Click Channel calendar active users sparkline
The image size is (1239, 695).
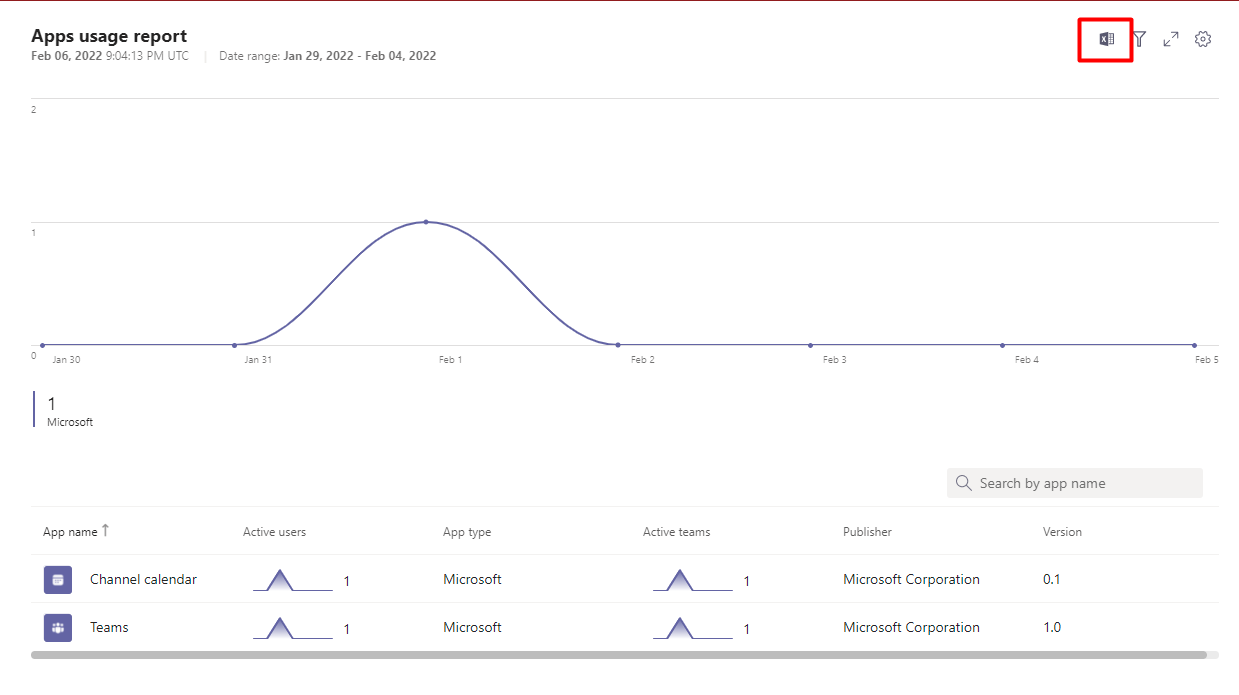(292, 580)
